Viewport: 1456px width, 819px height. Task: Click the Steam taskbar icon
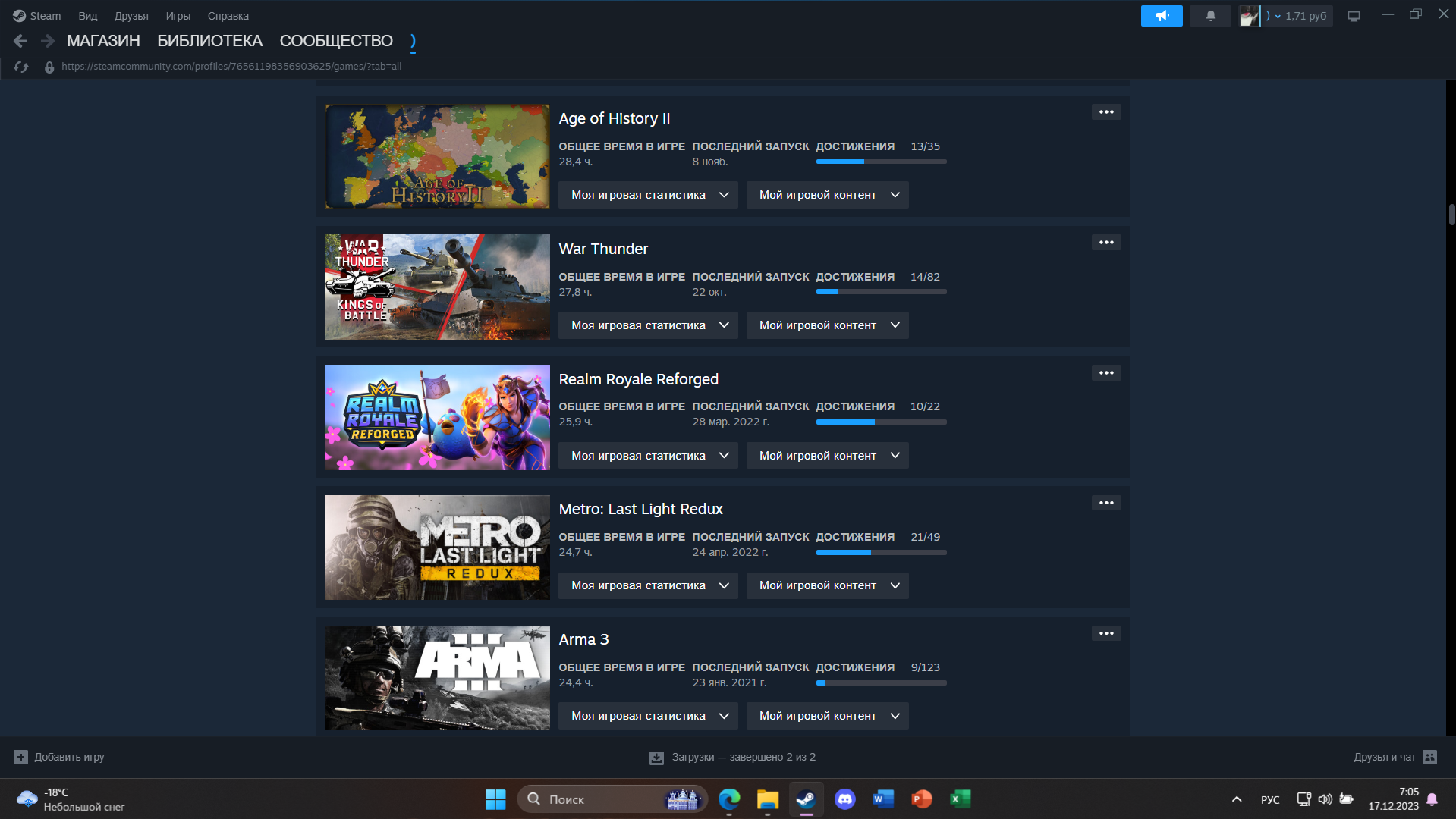806,799
